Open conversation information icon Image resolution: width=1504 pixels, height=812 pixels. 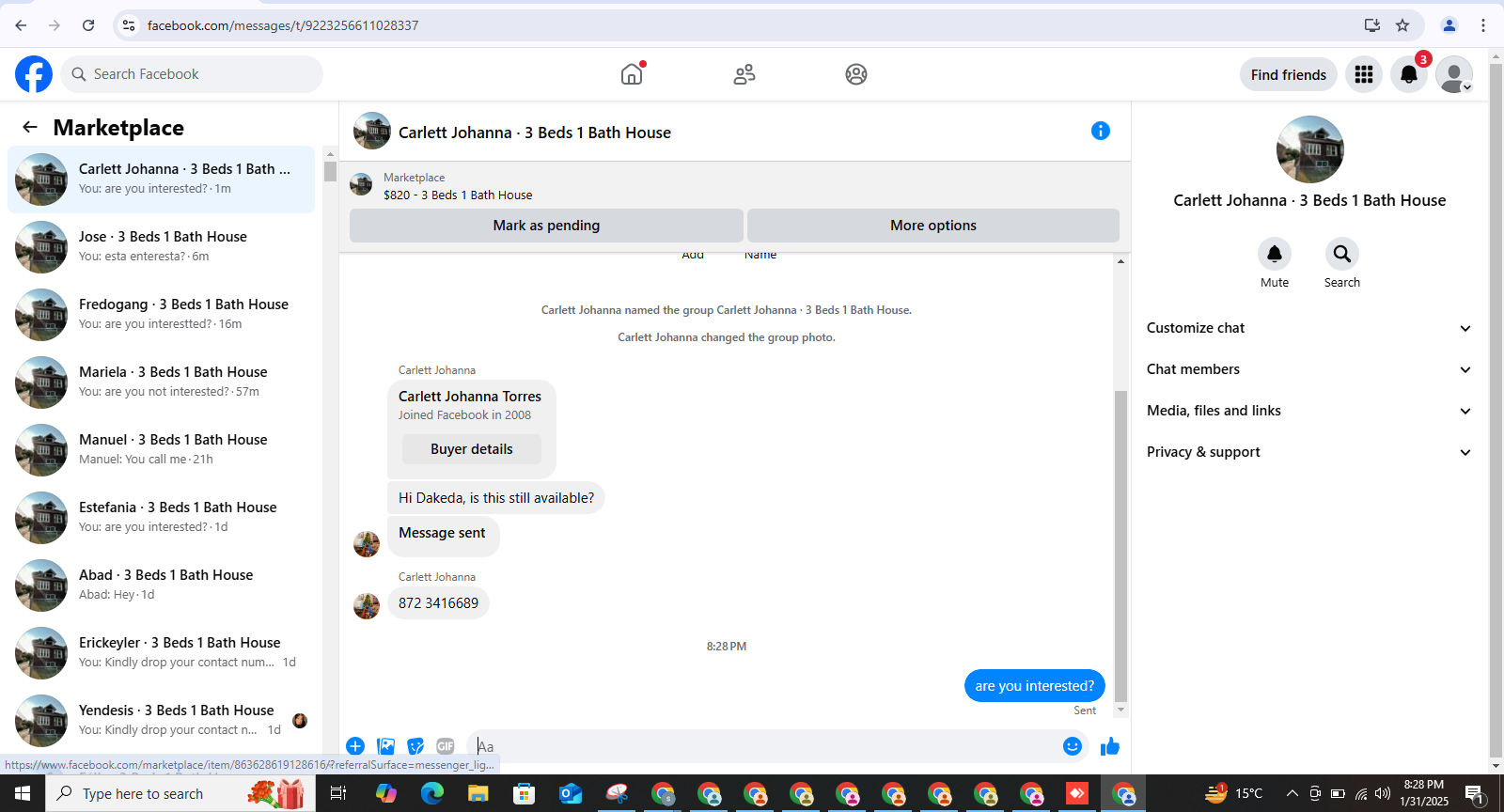[1101, 131]
